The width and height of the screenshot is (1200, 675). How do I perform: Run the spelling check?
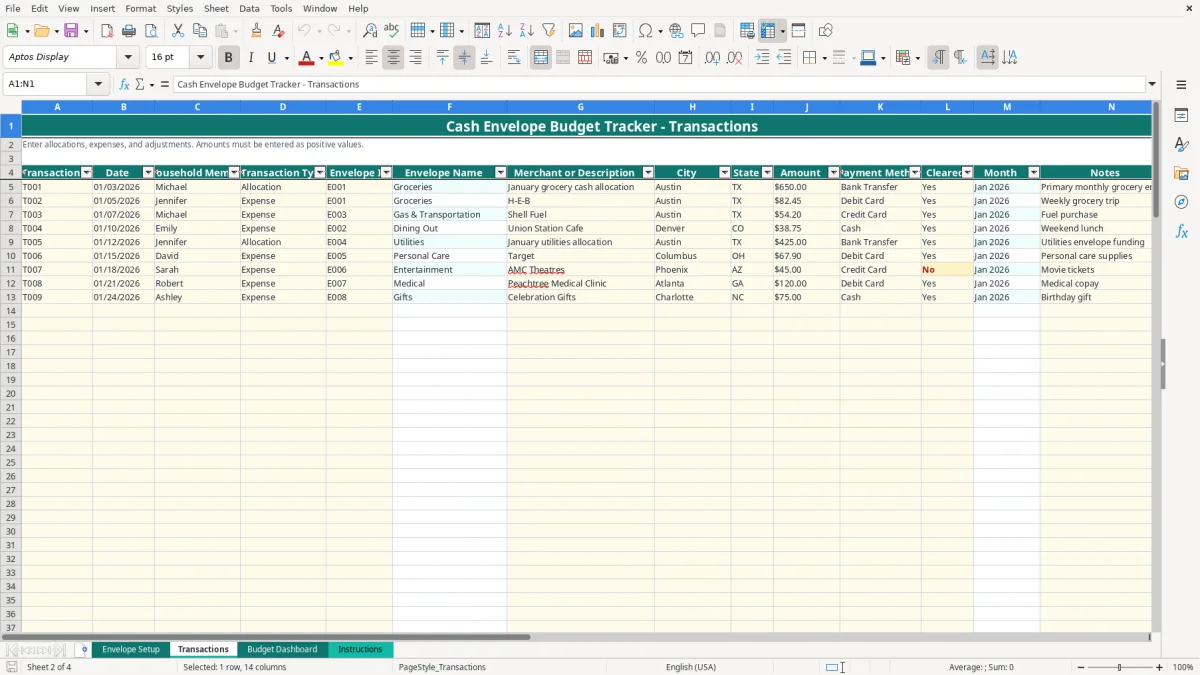pyautogui.click(x=392, y=31)
